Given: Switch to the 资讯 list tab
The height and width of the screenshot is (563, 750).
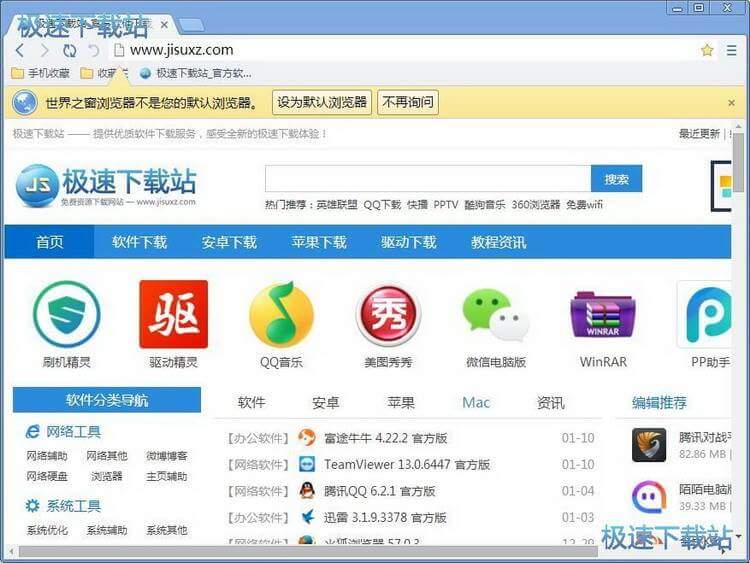Looking at the screenshot, I should click(551, 402).
